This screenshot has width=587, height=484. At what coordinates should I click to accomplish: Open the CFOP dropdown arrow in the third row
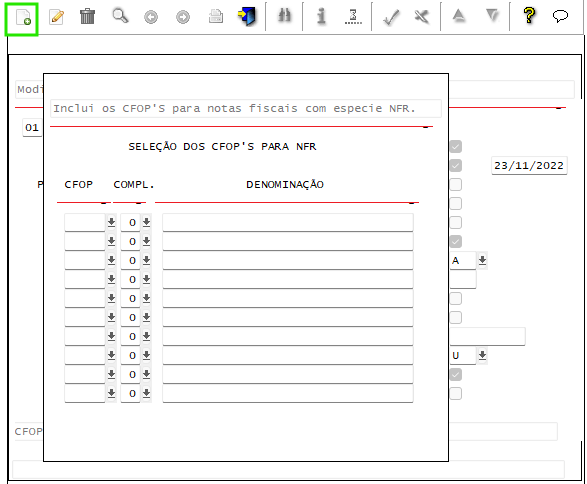click(111, 260)
